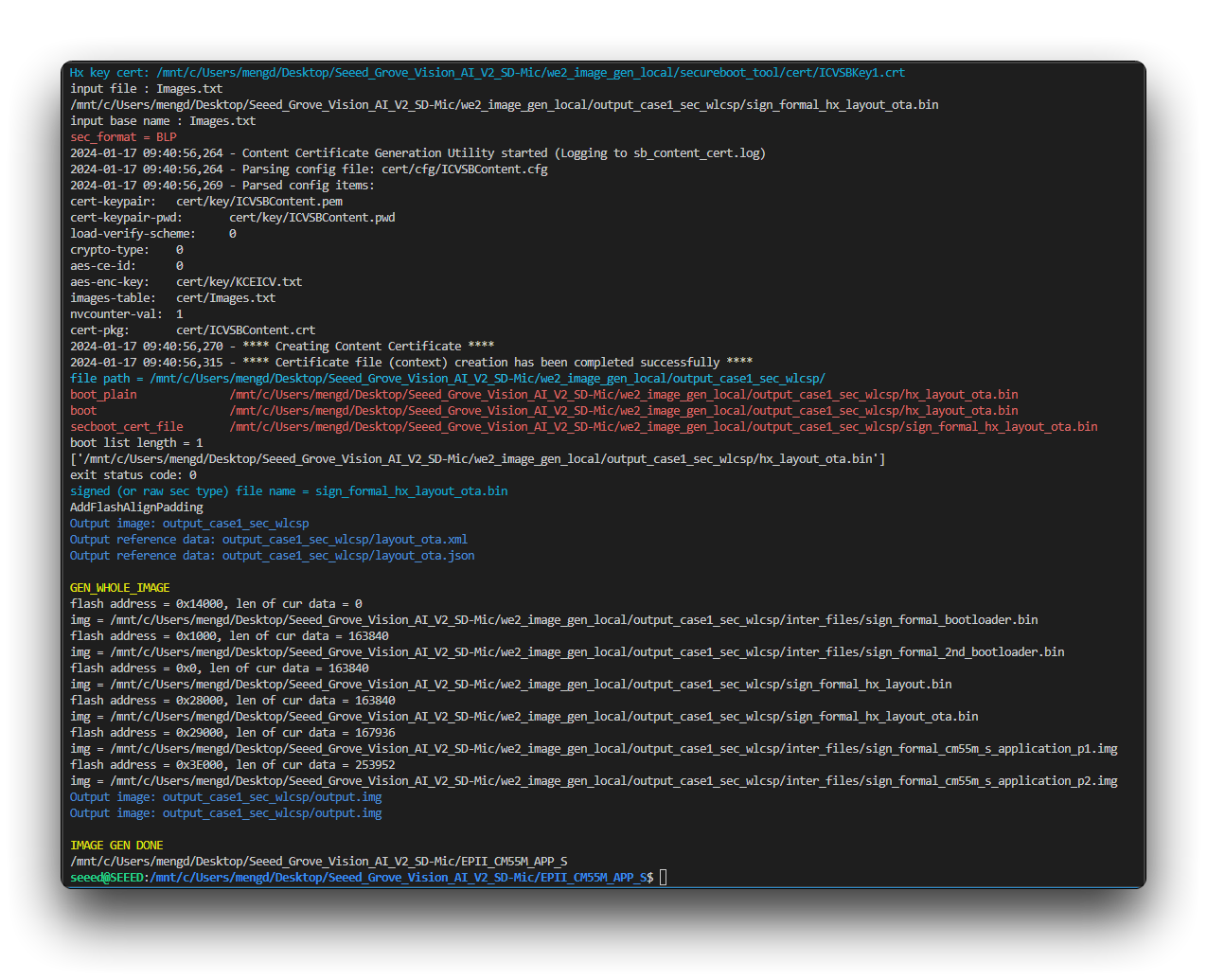Screen dimensions: 1207x980
Task: Click the 'load-verify-scheme: 0' line
Action: [153, 234]
